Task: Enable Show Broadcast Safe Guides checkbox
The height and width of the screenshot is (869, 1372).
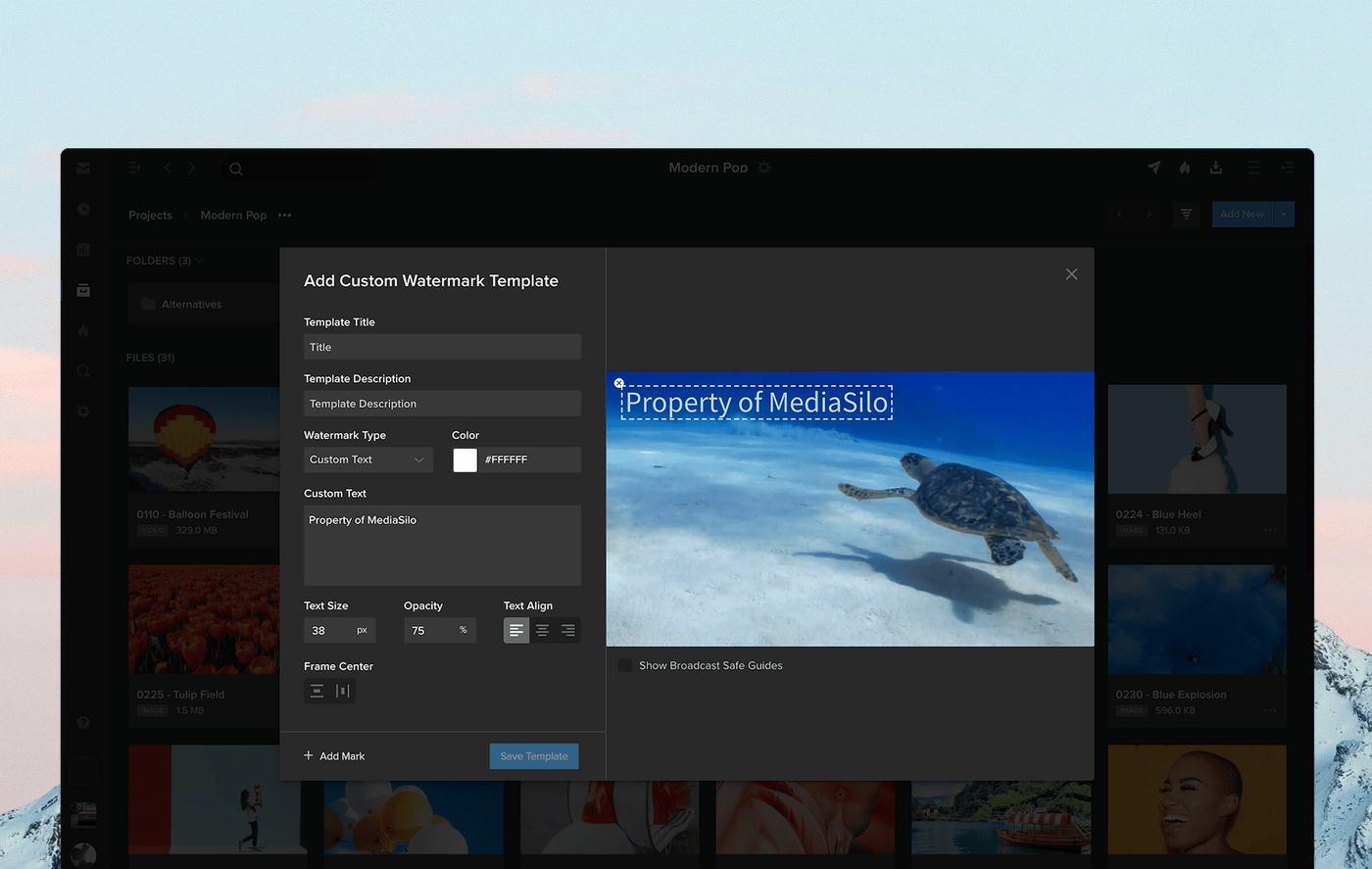Action: [625, 665]
